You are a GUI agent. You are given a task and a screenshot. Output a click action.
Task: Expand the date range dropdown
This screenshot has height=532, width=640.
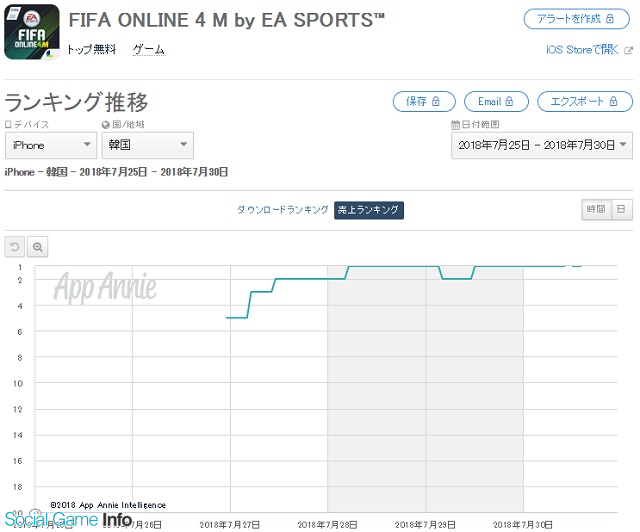coord(542,146)
